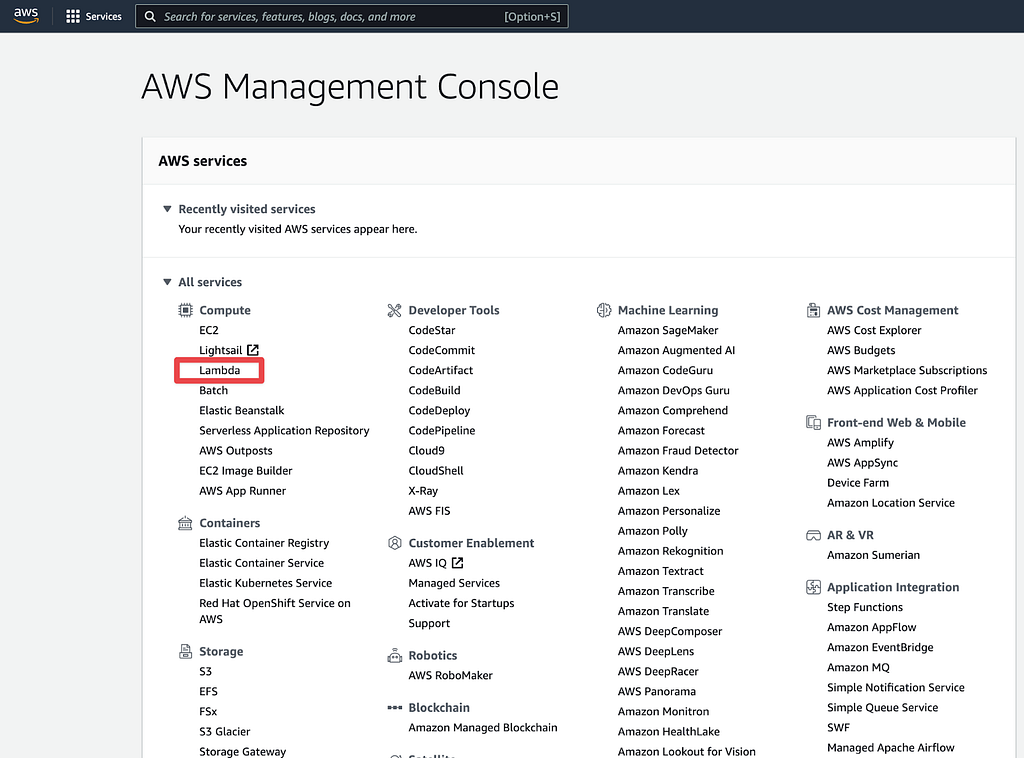1024x758 pixels.
Task: Open the Services grid icon
Action: [x=72, y=16]
